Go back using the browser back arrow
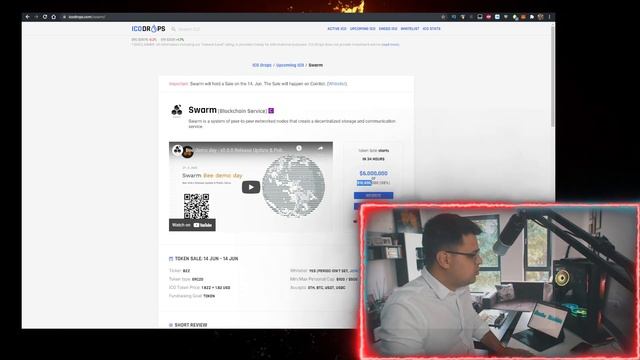This screenshot has width=640, height=360. [x=27, y=17]
